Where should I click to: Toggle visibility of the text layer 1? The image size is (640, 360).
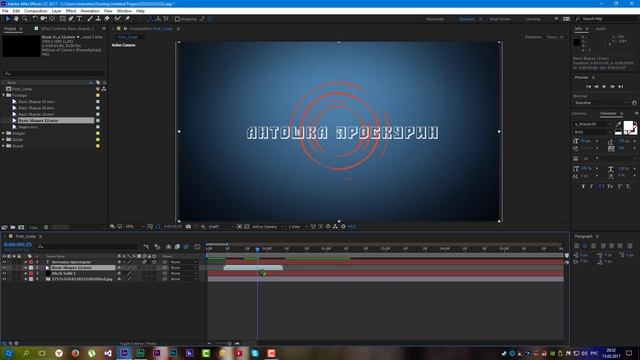4,262
